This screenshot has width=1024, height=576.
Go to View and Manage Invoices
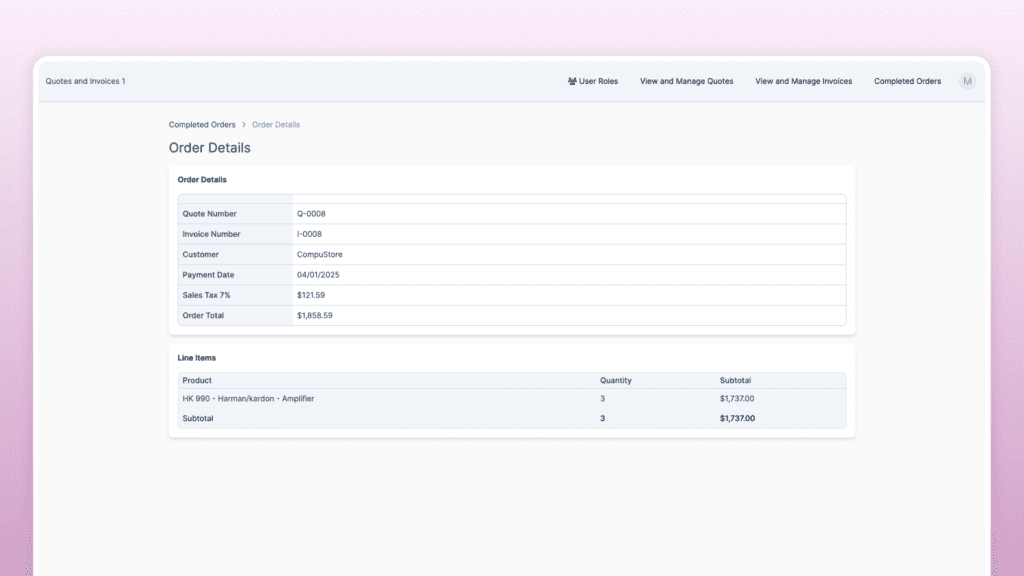coord(803,81)
